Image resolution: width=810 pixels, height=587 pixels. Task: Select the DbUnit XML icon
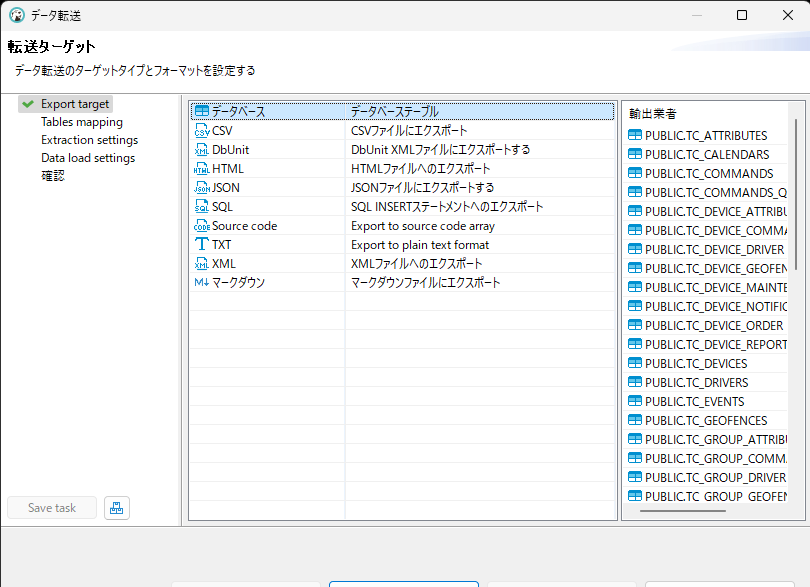[201, 150]
